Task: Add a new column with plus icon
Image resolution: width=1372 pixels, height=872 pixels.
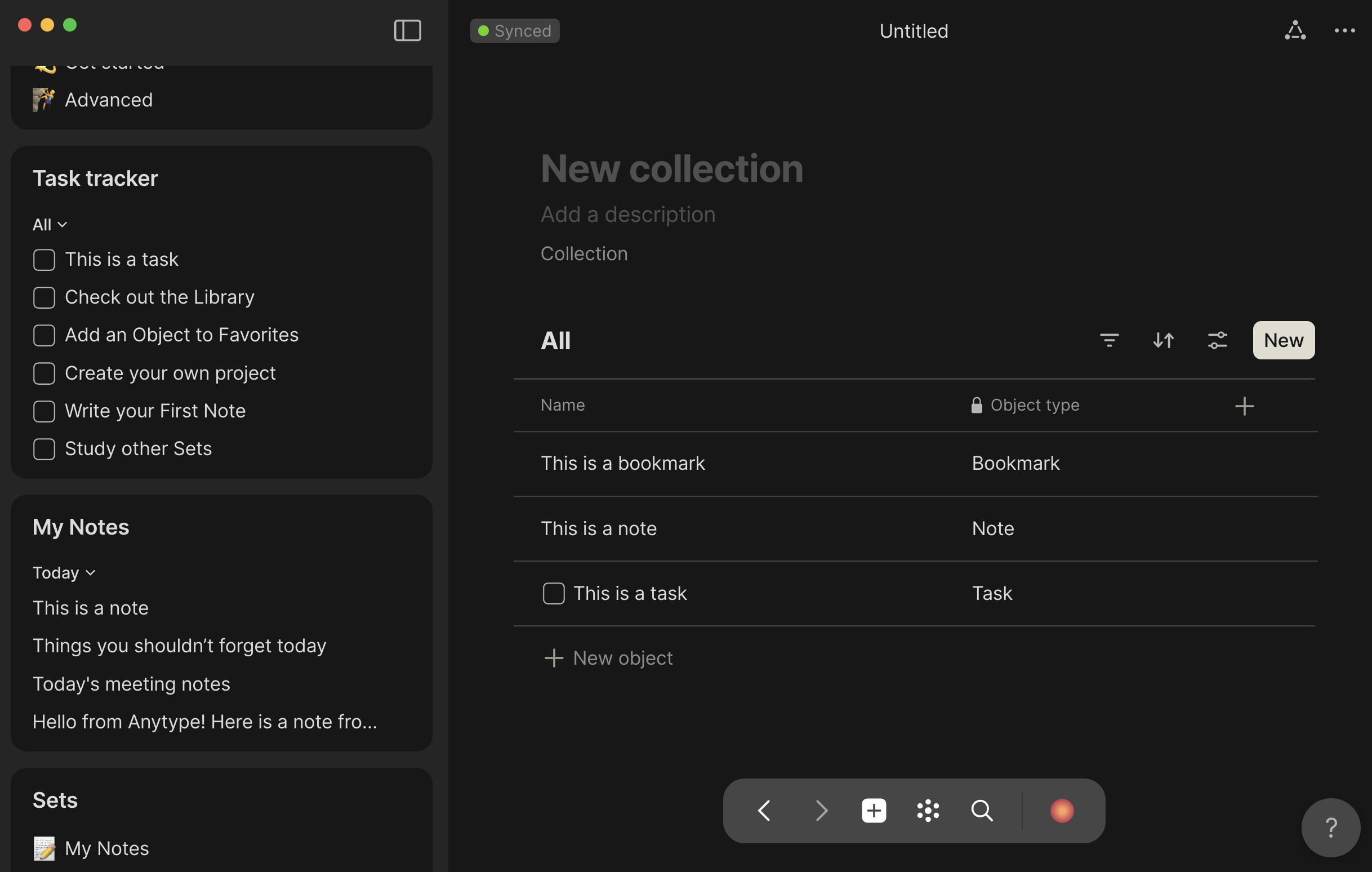Action: click(x=1244, y=406)
